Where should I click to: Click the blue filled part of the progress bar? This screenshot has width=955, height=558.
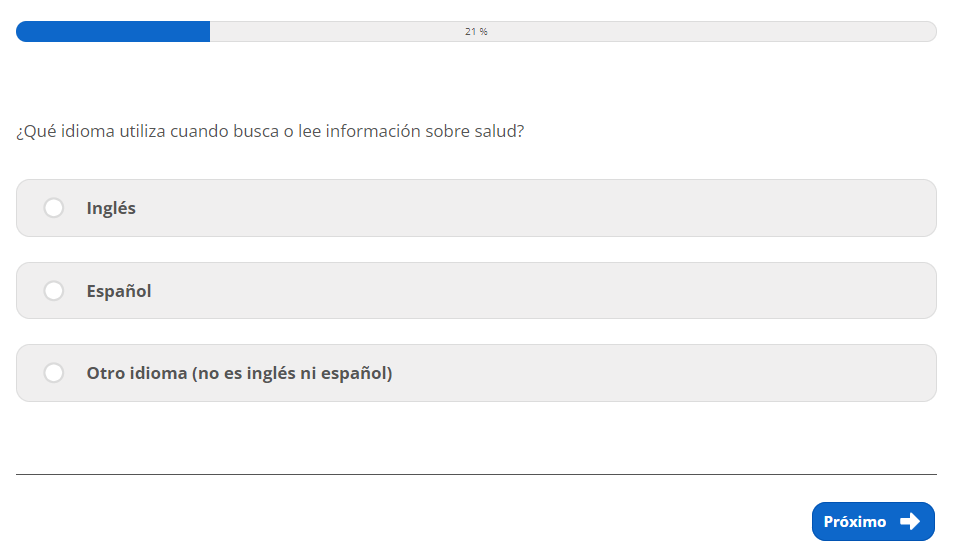click(112, 32)
